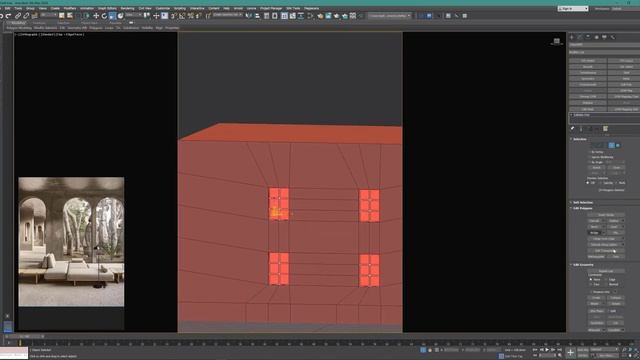Open the Selection Filter dropdown
Screen dimensions: 640x360
pos(49,16)
